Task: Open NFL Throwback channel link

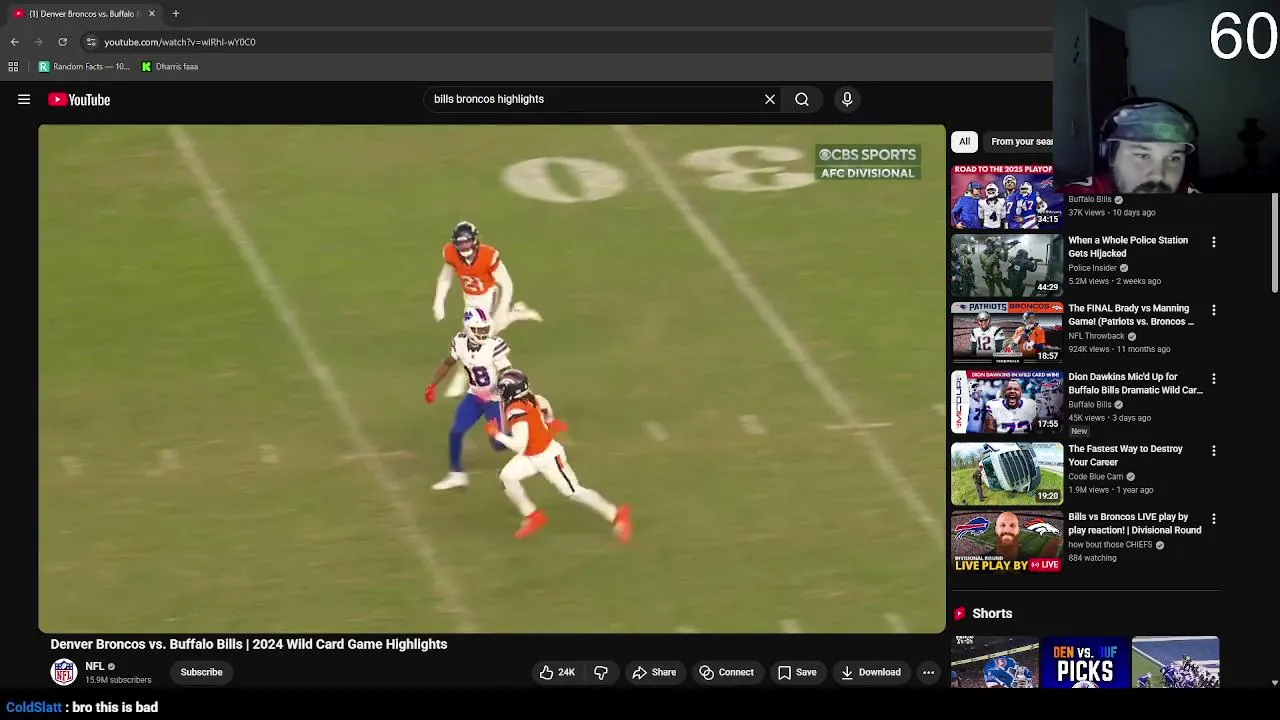Action: point(1096,336)
